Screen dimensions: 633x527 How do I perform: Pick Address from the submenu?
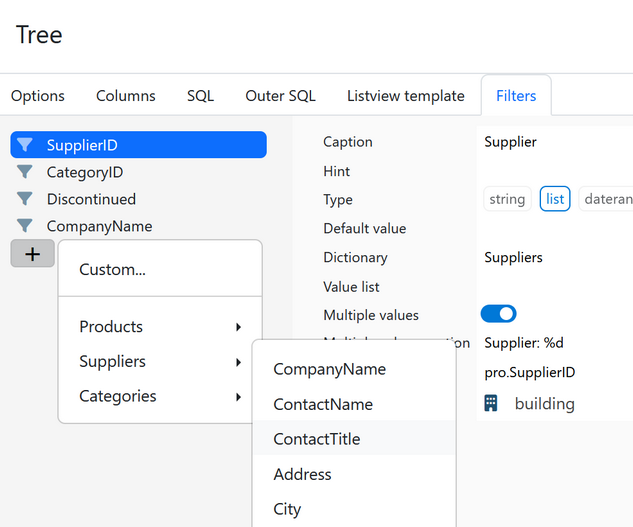pos(354,474)
